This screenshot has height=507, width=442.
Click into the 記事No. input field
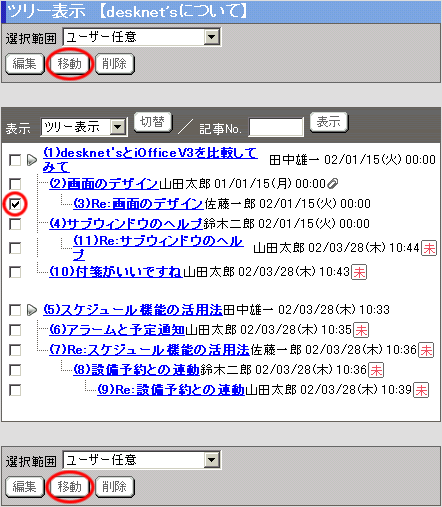[276, 127]
